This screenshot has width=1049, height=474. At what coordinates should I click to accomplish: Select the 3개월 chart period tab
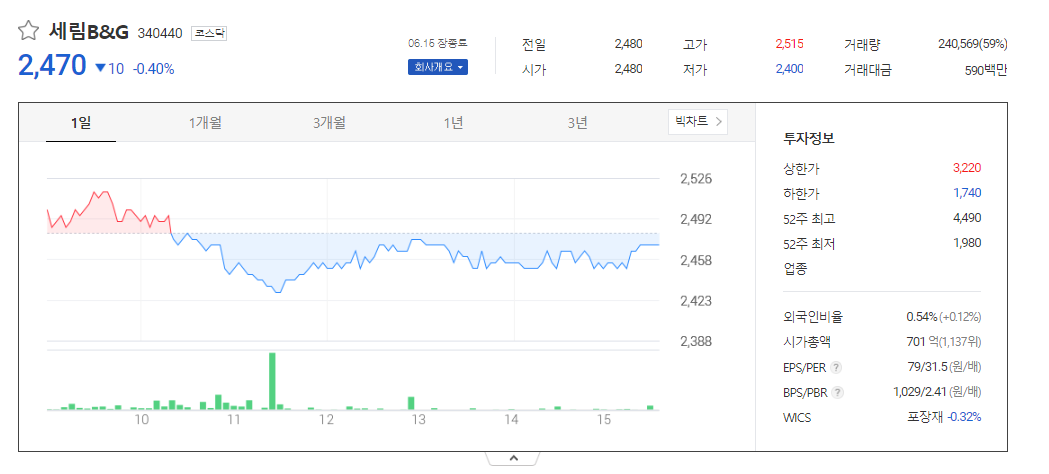pos(329,122)
